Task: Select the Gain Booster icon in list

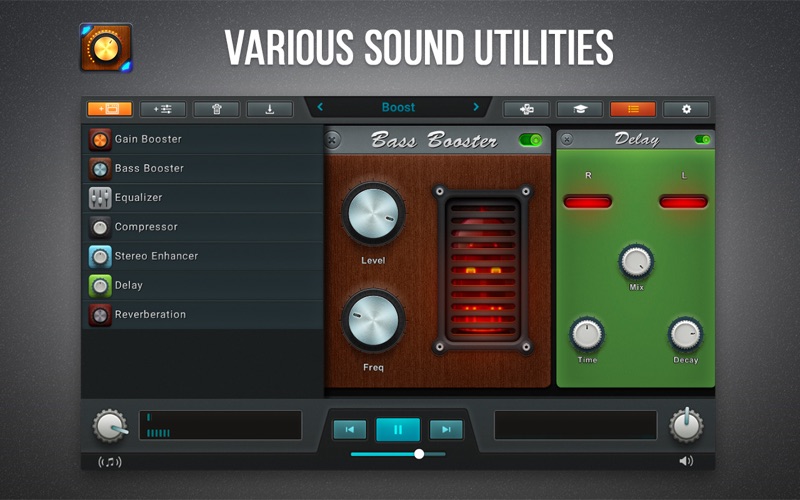Action: pyautogui.click(x=100, y=139)
